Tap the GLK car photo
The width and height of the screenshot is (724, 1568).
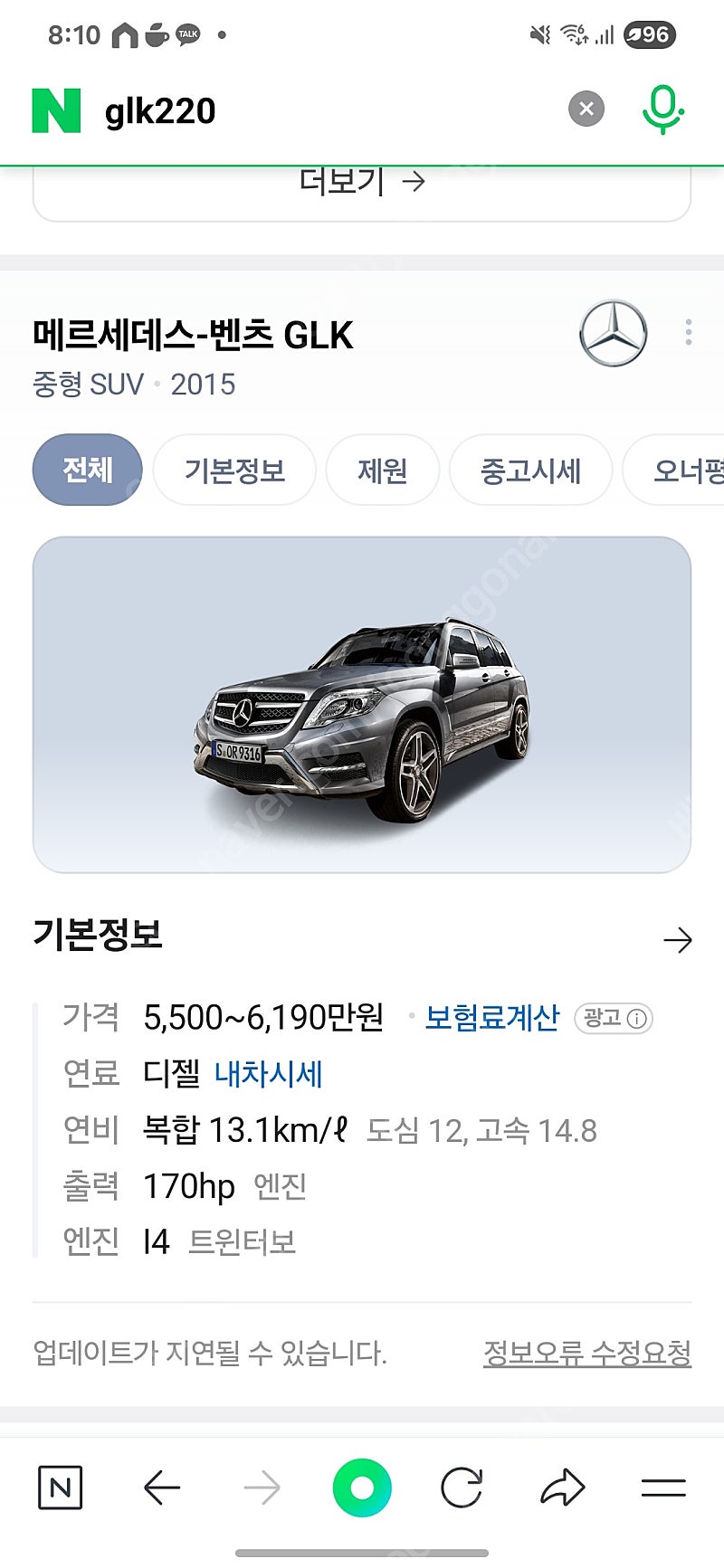coord(362,705)
